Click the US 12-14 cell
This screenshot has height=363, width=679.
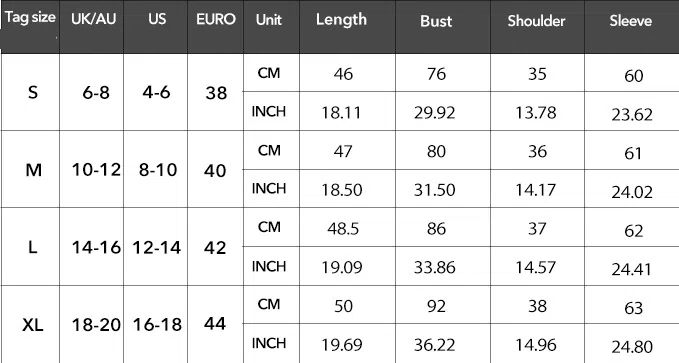pyautogui.click(x=156, y=247)
